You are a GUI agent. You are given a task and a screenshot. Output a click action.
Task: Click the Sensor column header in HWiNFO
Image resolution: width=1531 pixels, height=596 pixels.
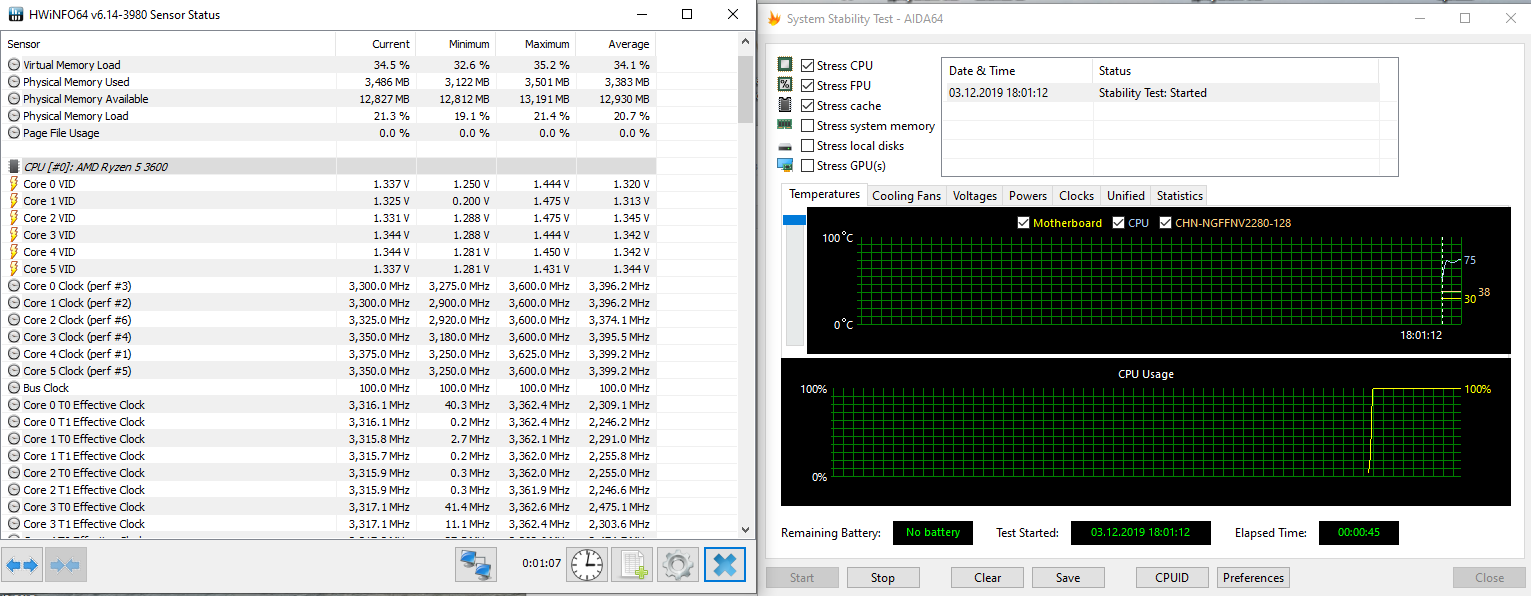[169, 44]
